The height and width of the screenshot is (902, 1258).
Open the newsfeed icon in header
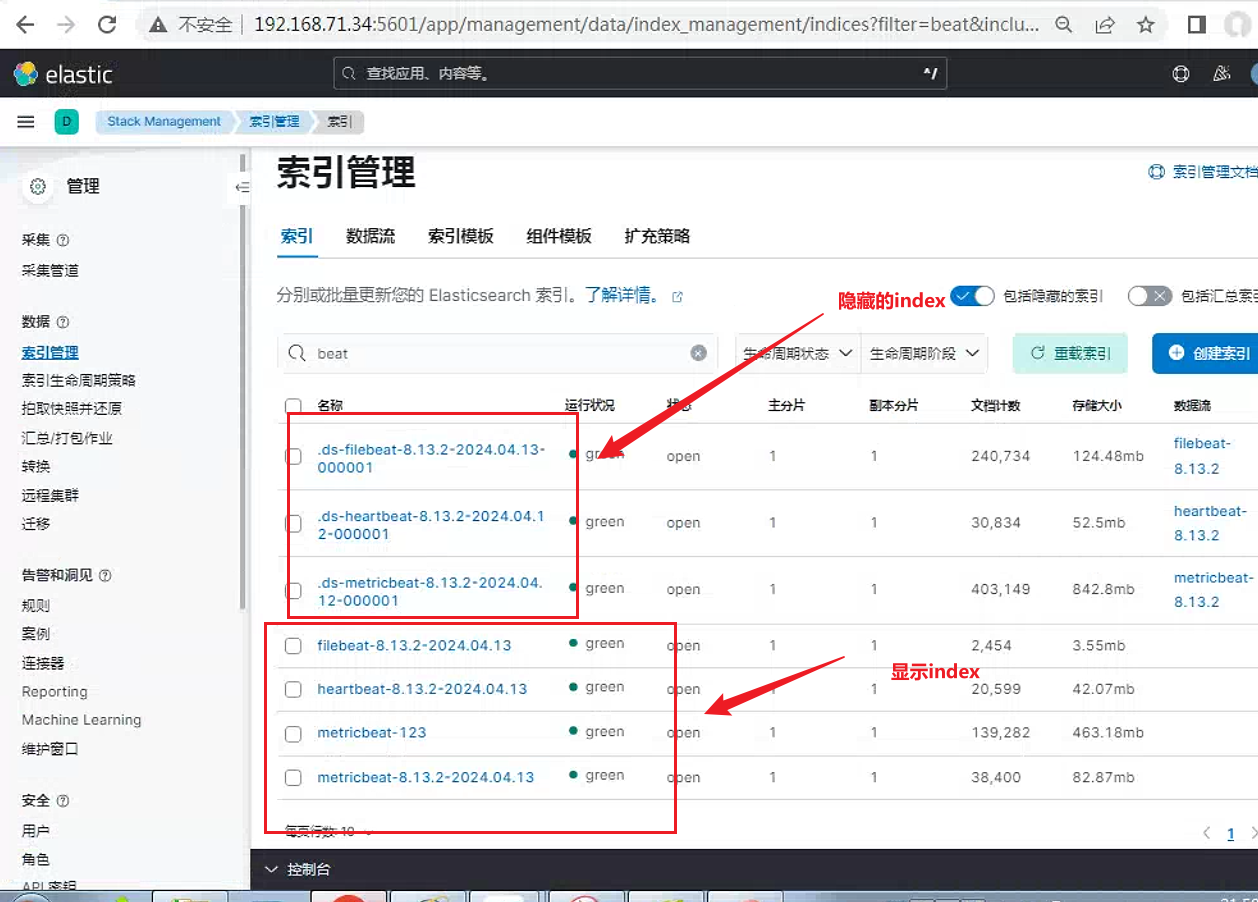1221,73
